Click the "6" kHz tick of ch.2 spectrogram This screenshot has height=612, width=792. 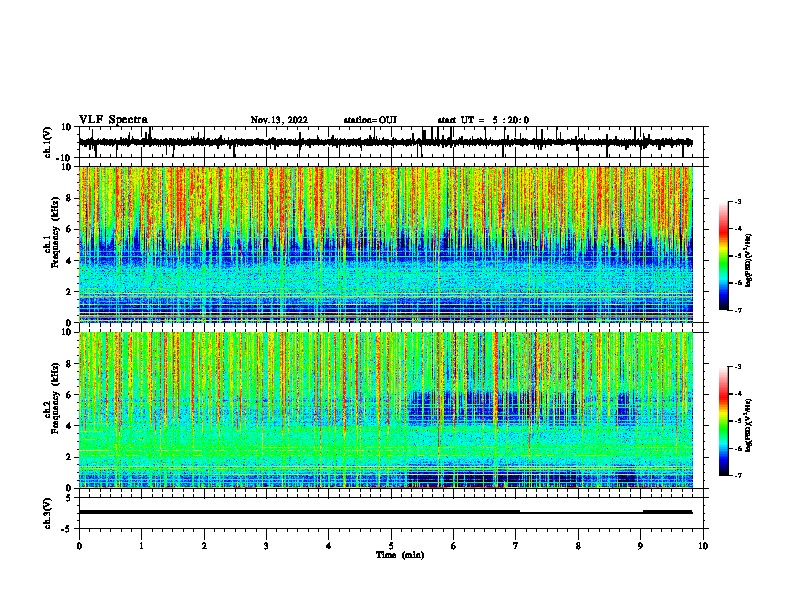pos(69,395)
